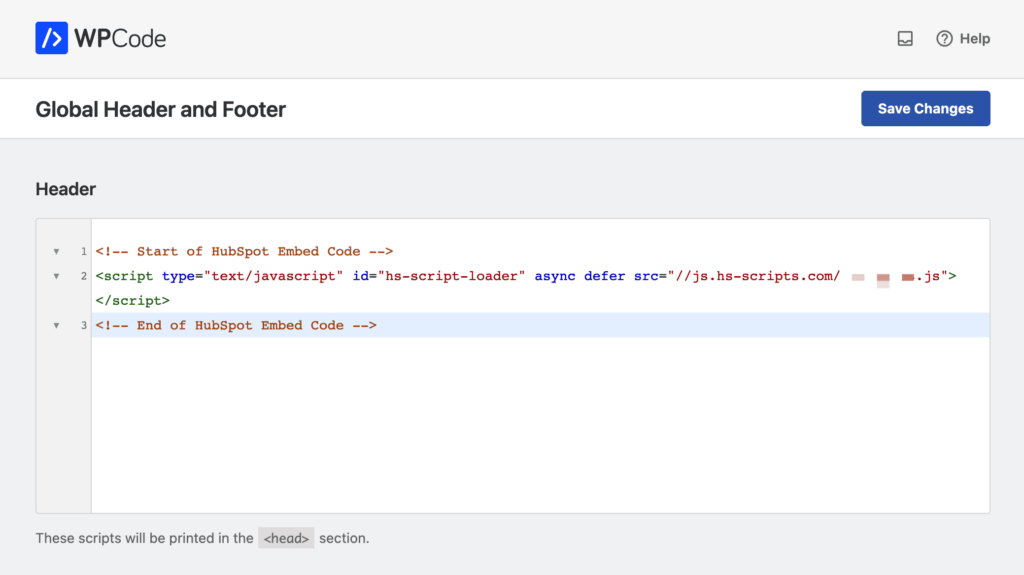Collapse the fold arrow on line 2
This screenshot has width=1024, height=575.
click(x=57, y=276)
